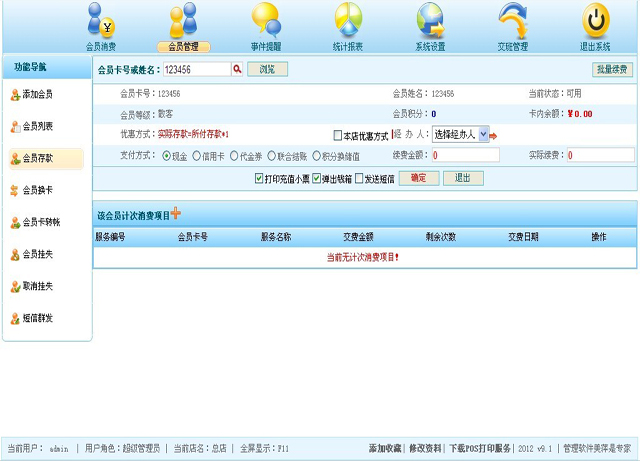Uncheck the 打印充值小票 checkbox
This screenshot has width=640, height=461.
[x=259, y=178]
